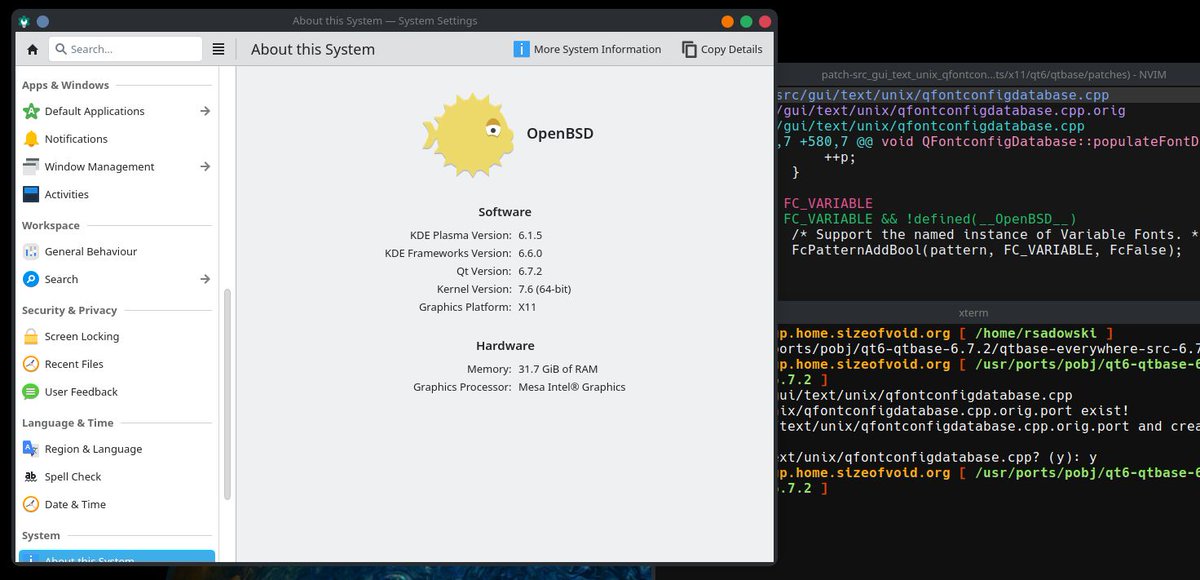
Task: Open Spell Check settings
Action: coord(117,478)
